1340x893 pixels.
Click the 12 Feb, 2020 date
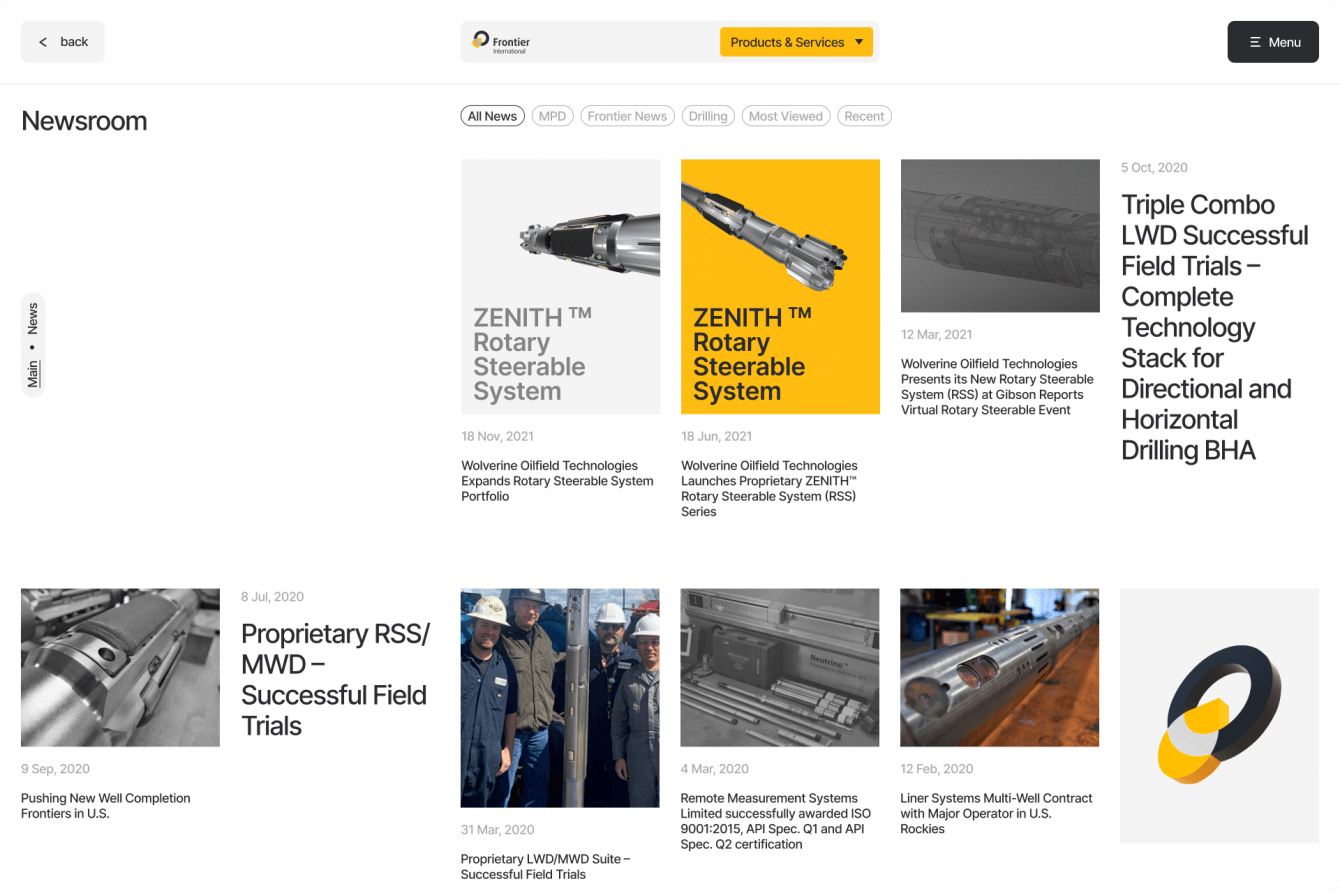click(x=936, y=769)
